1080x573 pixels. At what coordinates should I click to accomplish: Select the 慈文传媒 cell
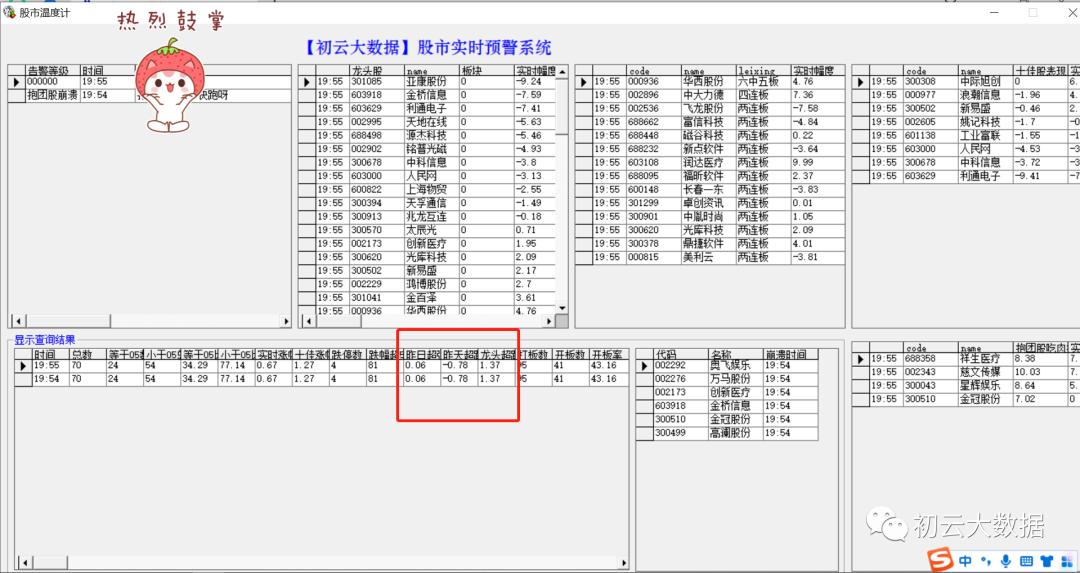tap(986, 373)
